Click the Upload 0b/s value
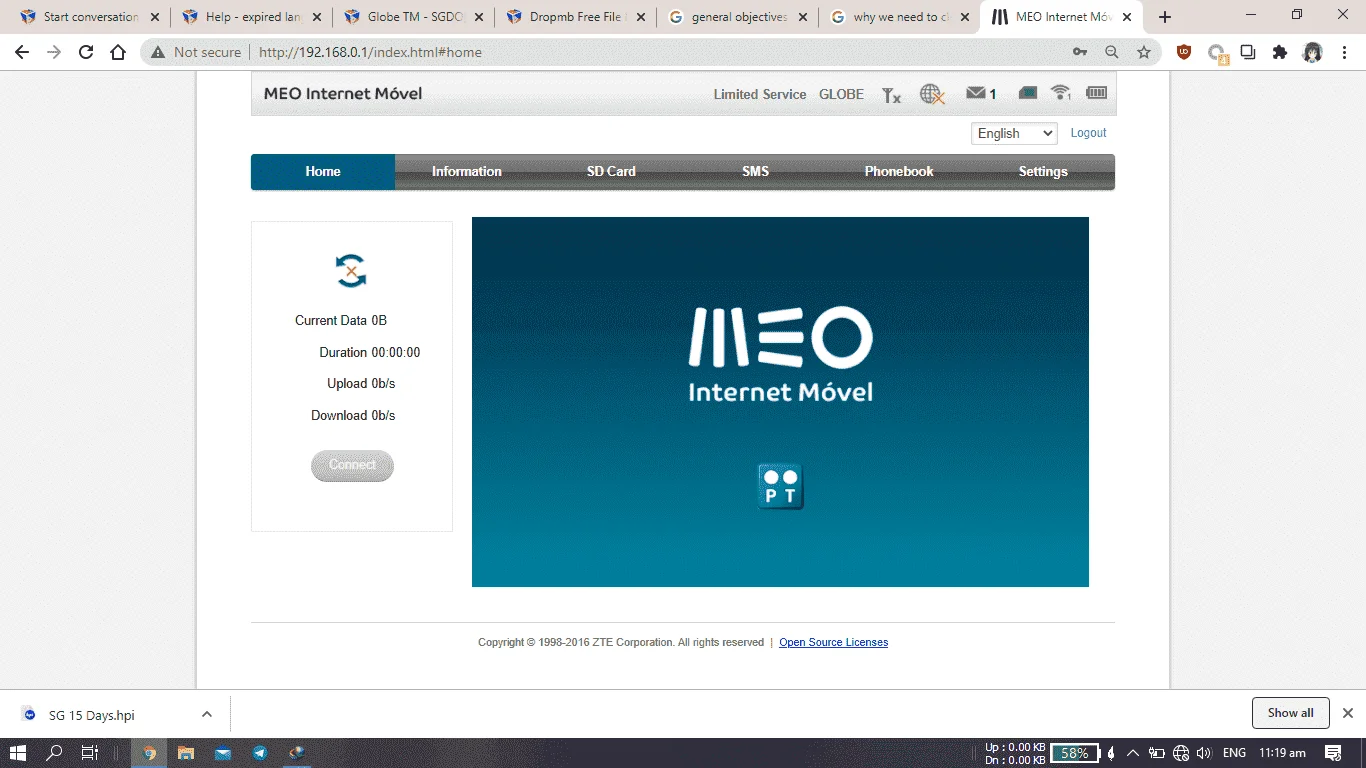Screen dimensions: 1366x768 click(384, 384)
